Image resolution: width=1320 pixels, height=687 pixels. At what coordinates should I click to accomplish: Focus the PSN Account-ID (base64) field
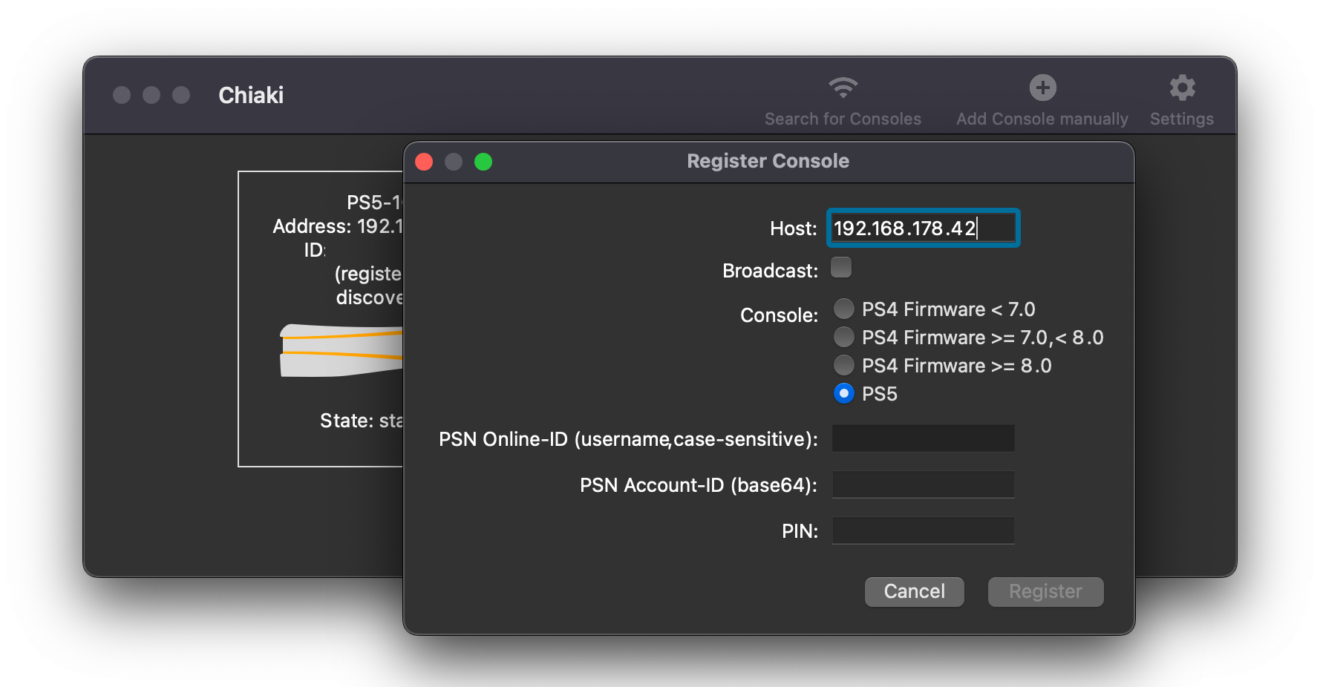point(923,485)
